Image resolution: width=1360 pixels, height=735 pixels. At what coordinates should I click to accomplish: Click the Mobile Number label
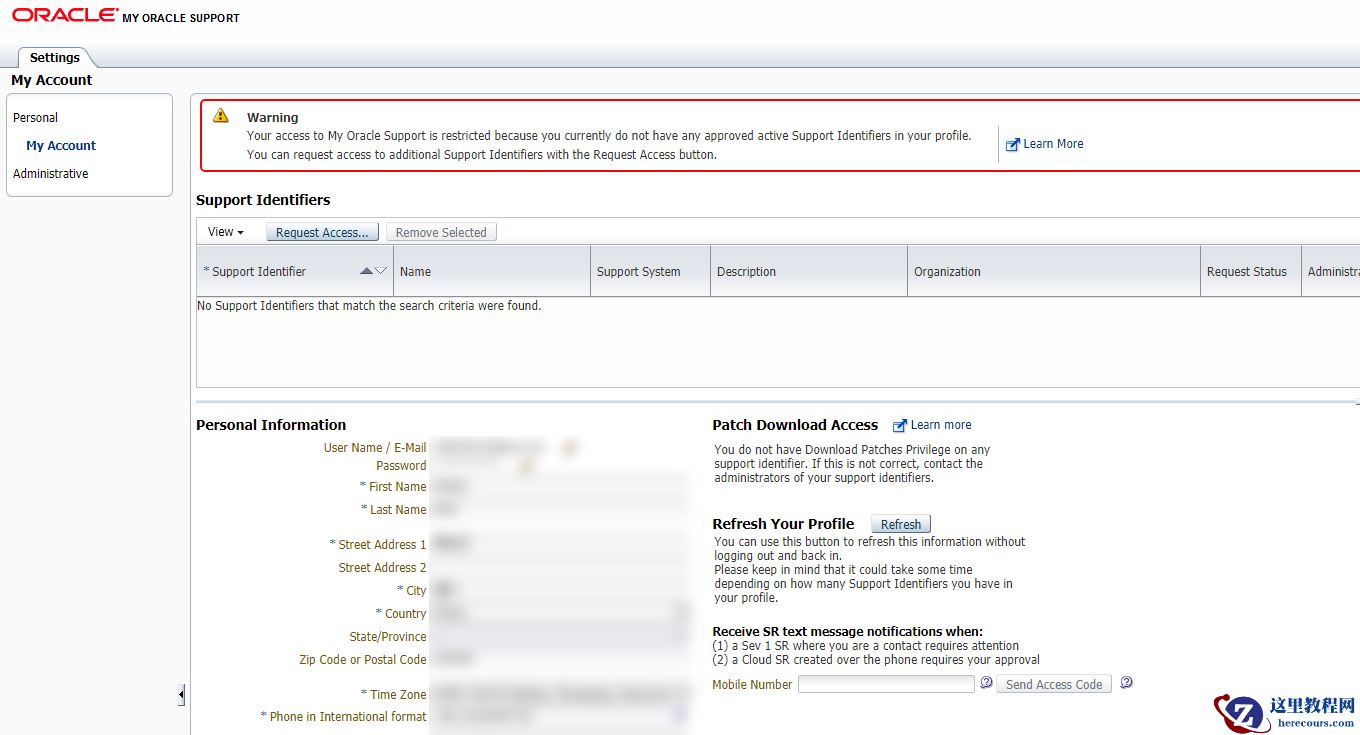[x=752, y=685]
